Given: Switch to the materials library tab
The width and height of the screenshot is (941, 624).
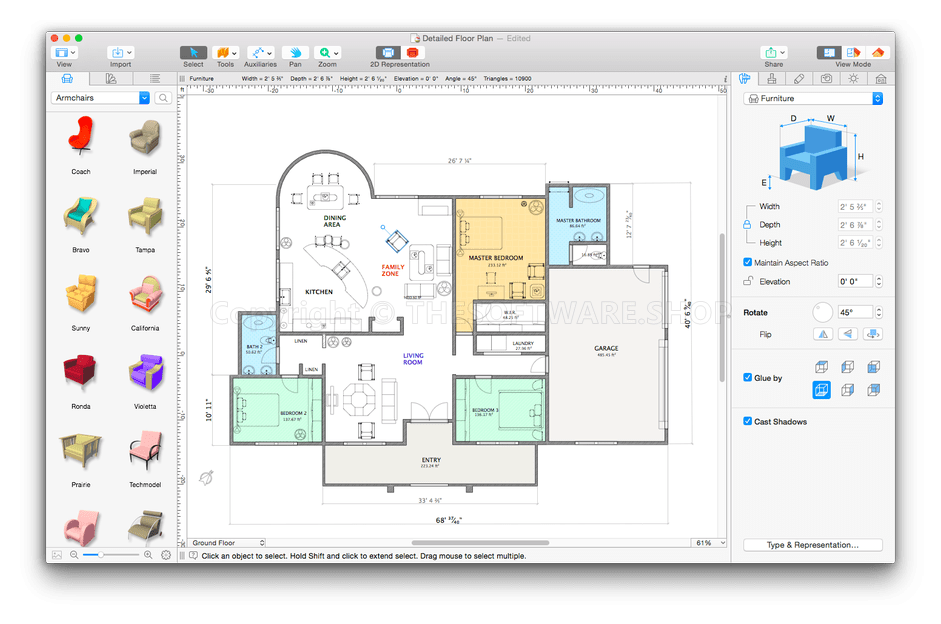Looking at the screenshot, I should pos(111,79).
